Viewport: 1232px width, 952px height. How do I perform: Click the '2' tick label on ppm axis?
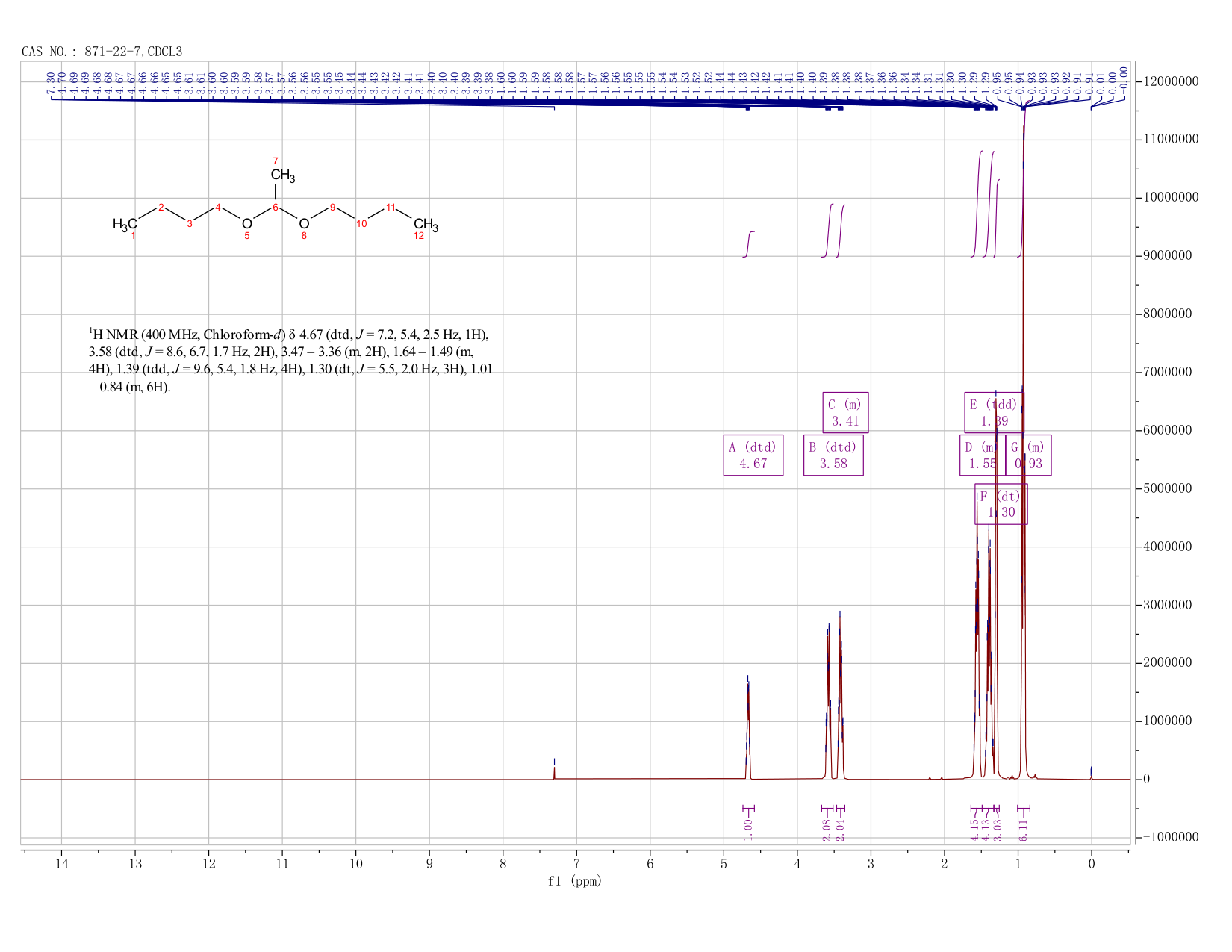(945, 864)
